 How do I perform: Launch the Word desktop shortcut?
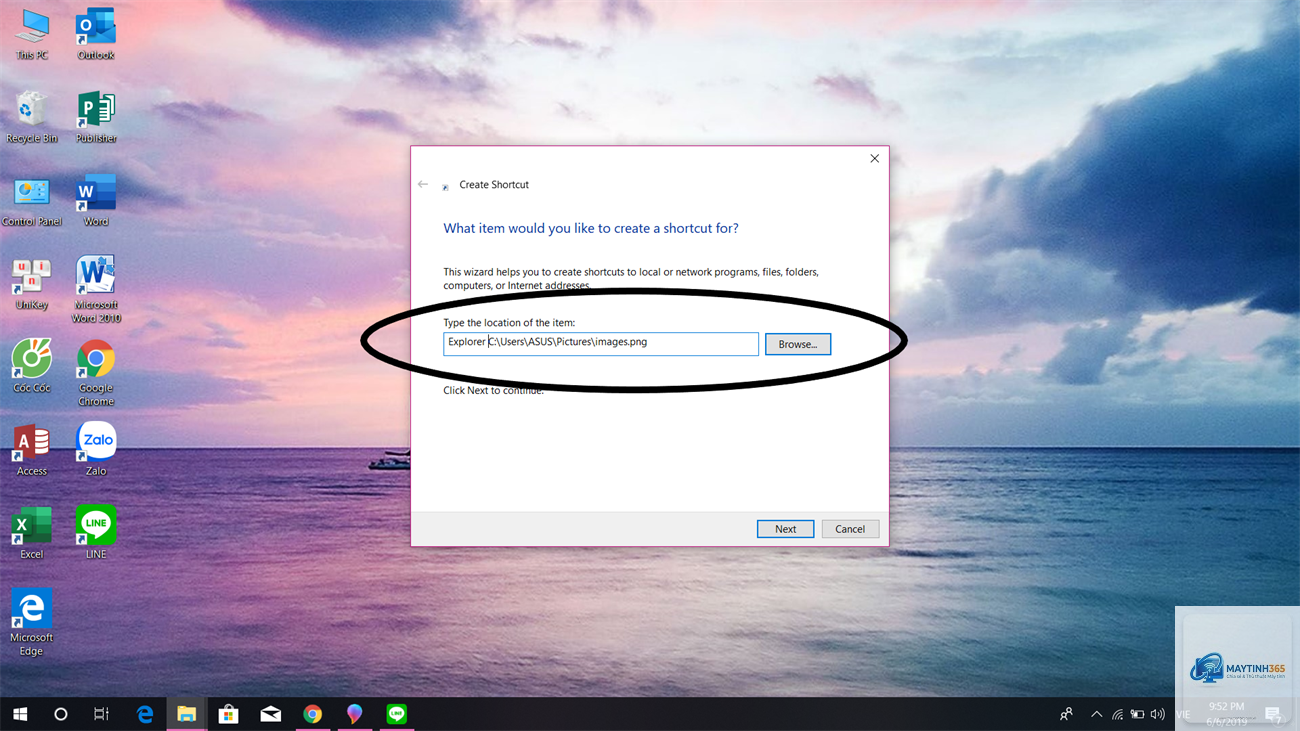coord(96,201)
